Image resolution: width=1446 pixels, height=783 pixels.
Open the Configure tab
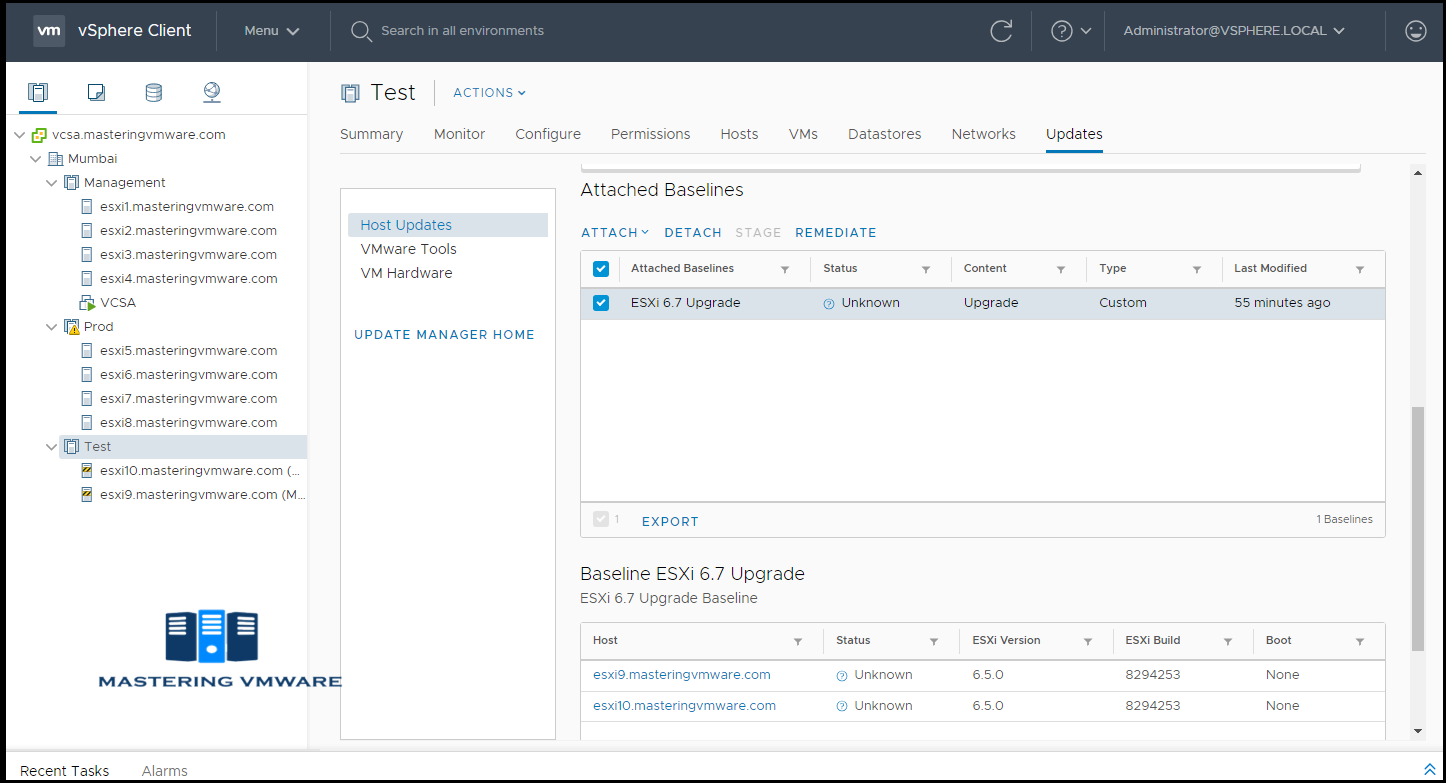tap(548, 134)
